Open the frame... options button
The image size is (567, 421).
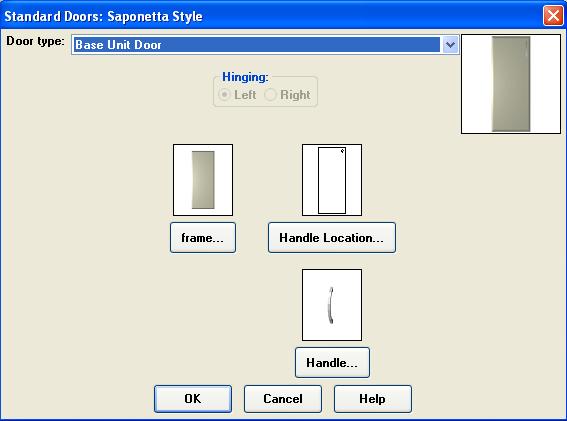click(x=203, y=237)
